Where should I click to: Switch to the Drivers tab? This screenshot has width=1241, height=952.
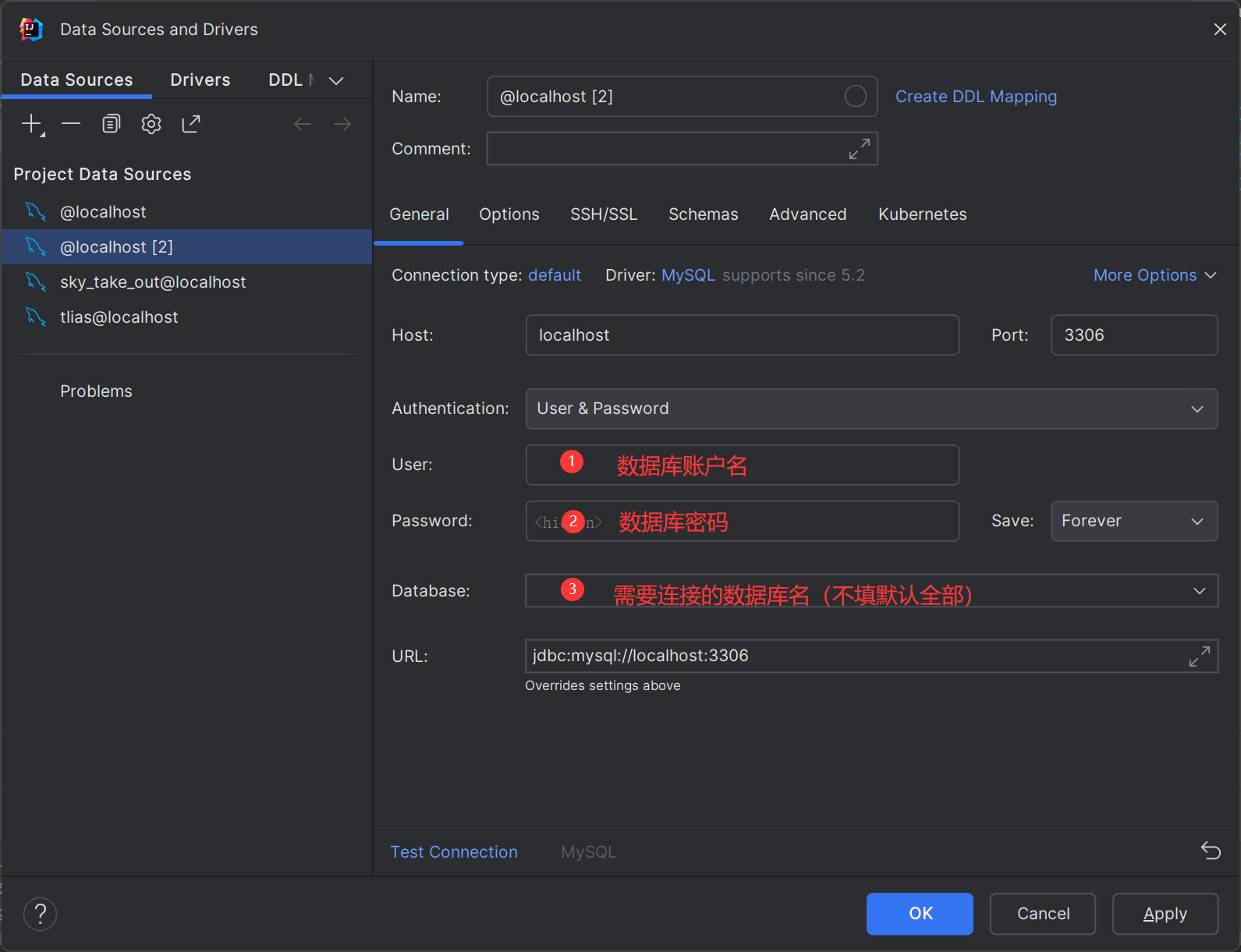pos(200,80)
